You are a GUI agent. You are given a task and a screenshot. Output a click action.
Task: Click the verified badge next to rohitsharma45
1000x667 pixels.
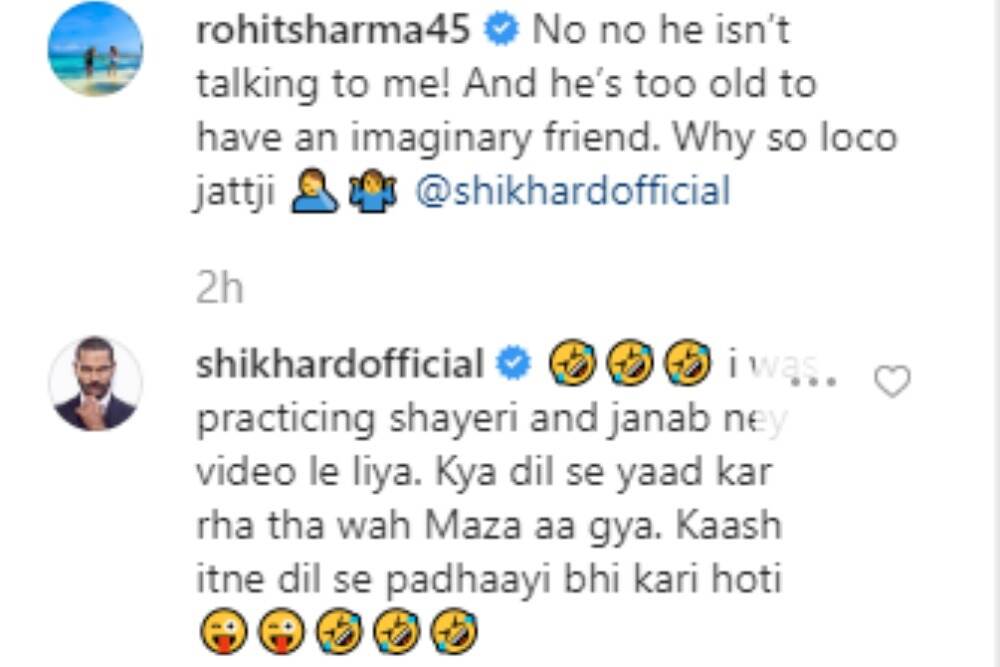(502, 30)
